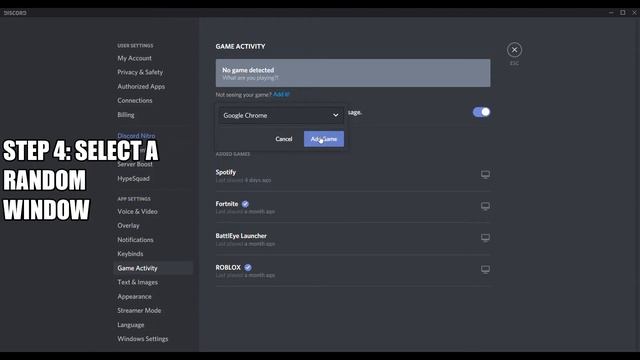640x360 pixels.
Task: Open Streamer Mode settings
Action: coord(139,310)
